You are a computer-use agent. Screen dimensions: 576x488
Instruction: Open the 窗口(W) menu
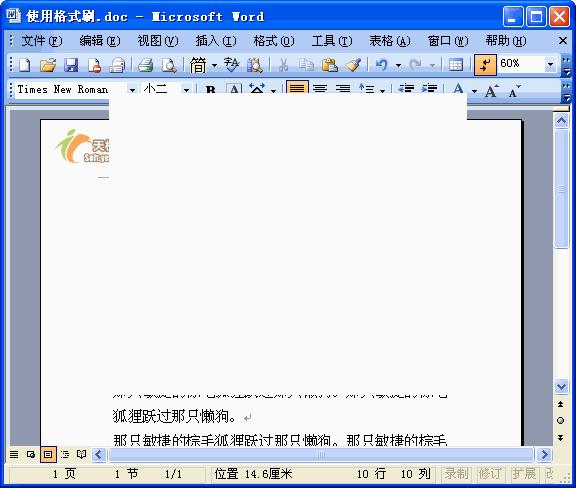448,40
